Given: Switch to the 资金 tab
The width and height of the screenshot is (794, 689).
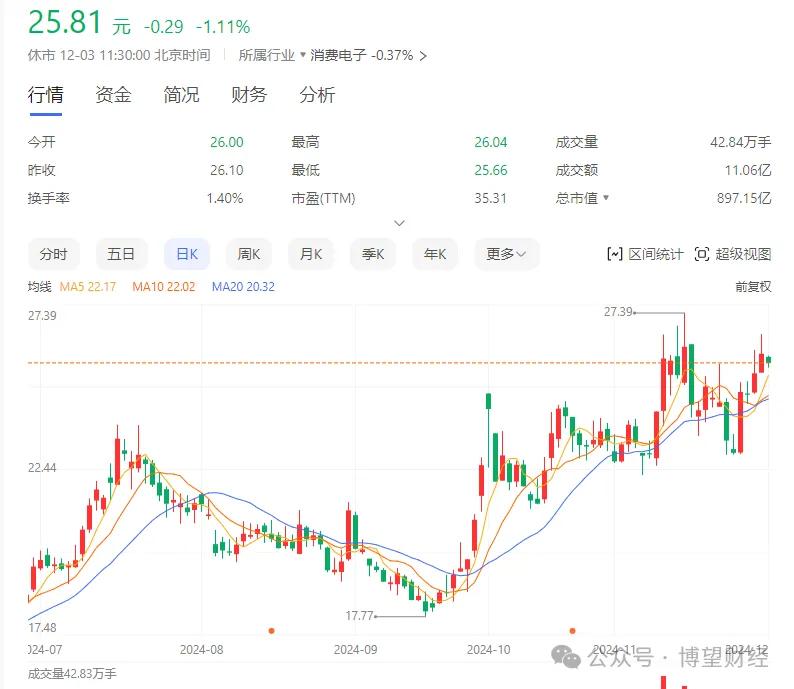Looking at the screenshot, I should pyautogui.click(x=113, y=95).
